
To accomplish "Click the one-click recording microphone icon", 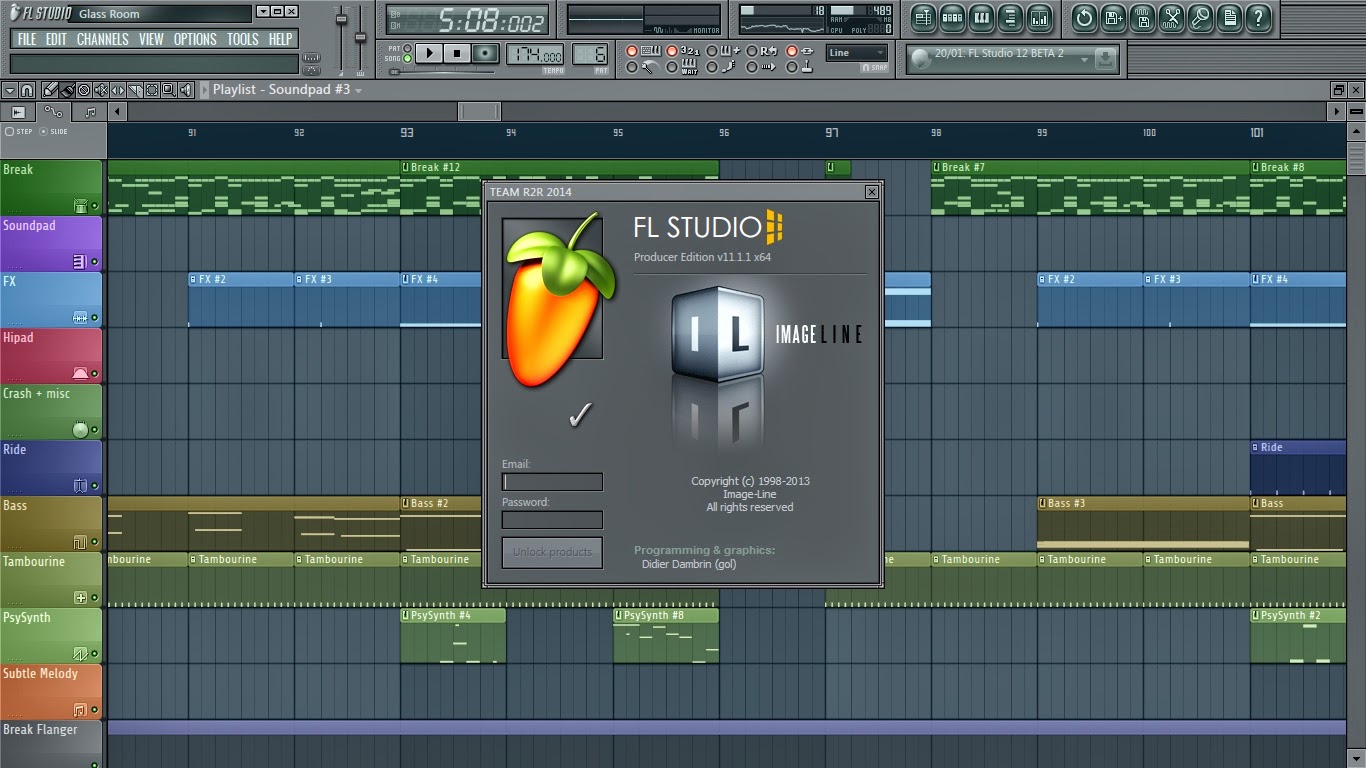I will (x=1201, y=17).
